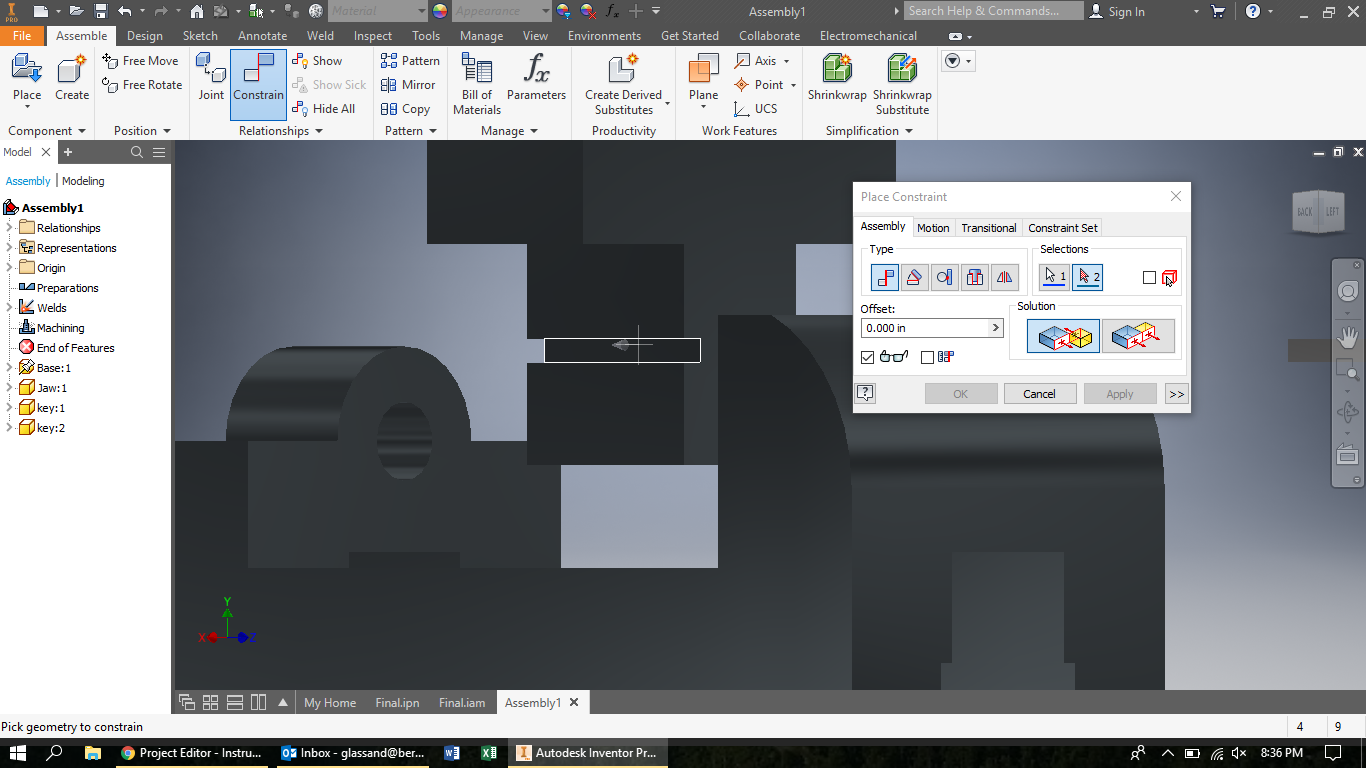Screen dimensions: 1366x768
Task: Select the Mate constraint type icon
Action: pyautogui.click(x=884, y=278)
